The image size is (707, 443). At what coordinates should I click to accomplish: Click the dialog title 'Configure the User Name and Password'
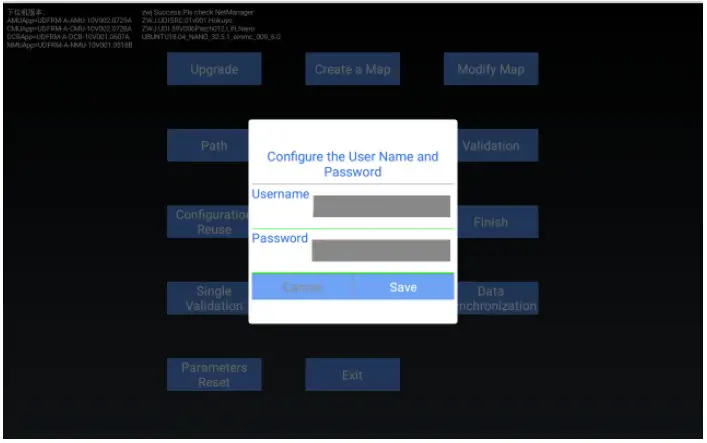pyautogui.click(x=353, y=164)
